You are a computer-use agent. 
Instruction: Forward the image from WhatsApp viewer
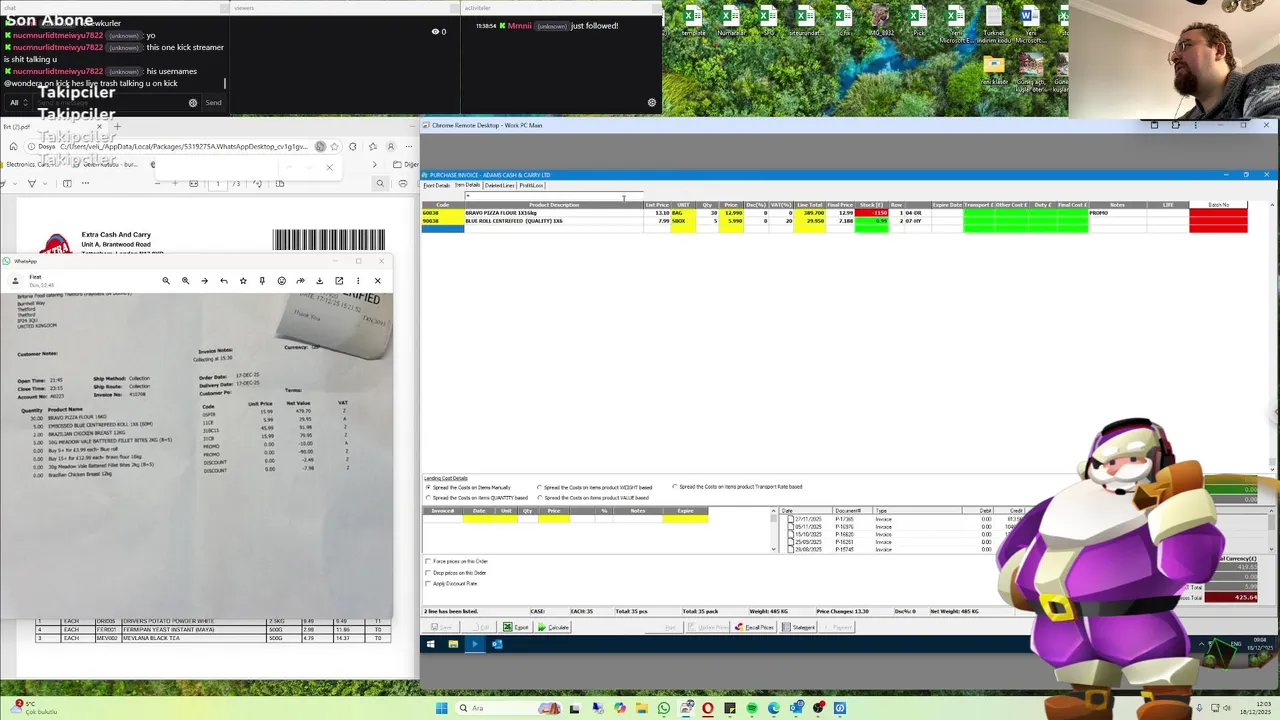(300, 281)
